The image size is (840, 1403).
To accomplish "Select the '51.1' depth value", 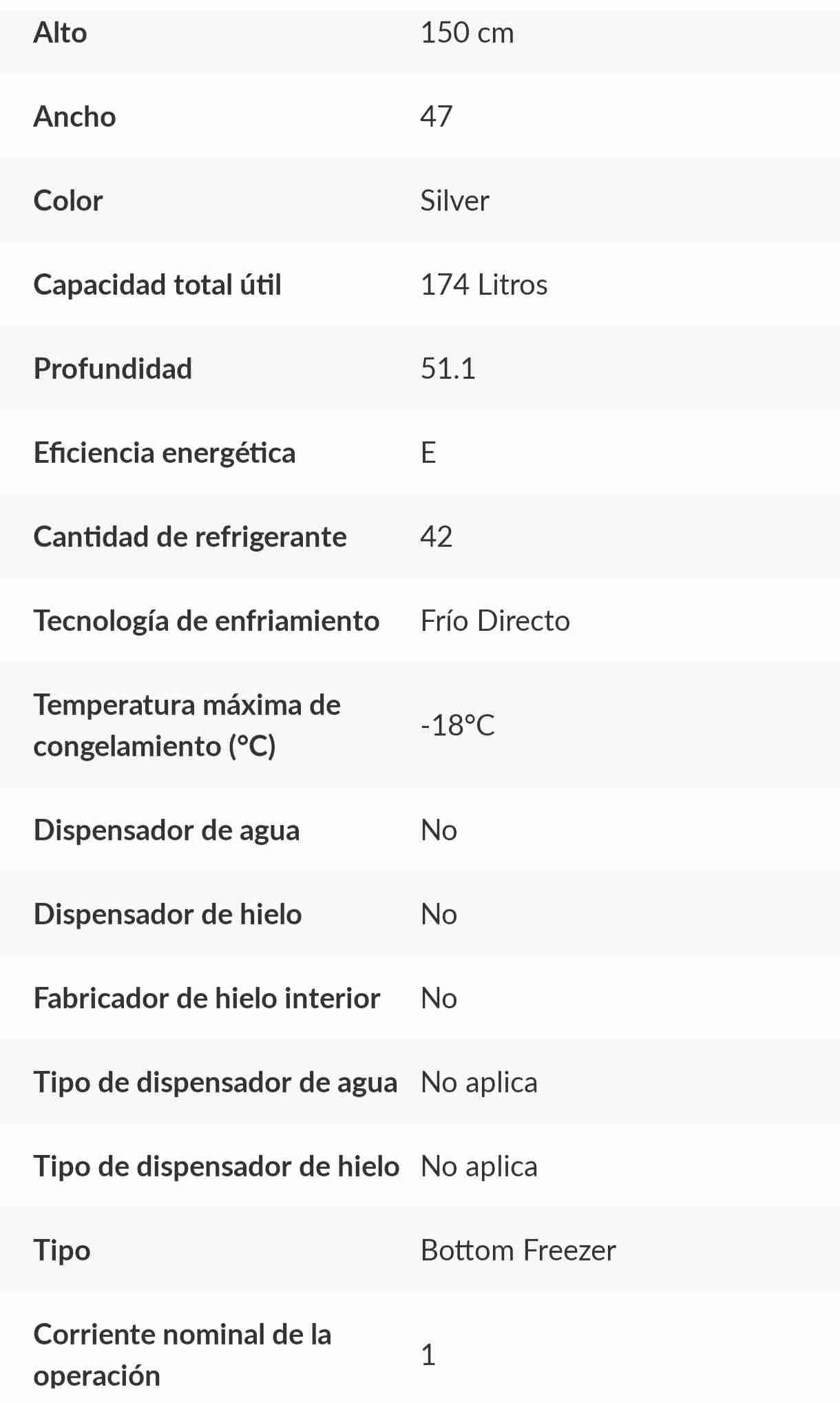I will pos(448,369).
